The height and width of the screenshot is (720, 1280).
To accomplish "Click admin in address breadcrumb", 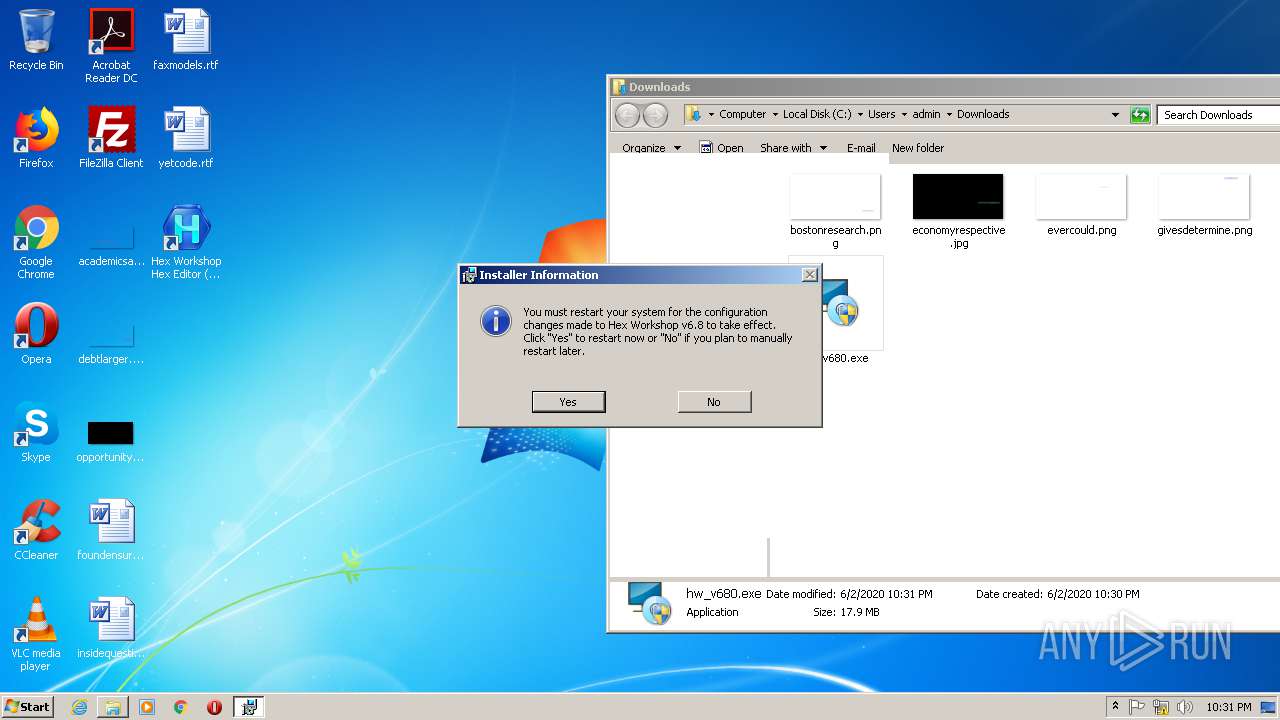I will (x=926, y=114).
